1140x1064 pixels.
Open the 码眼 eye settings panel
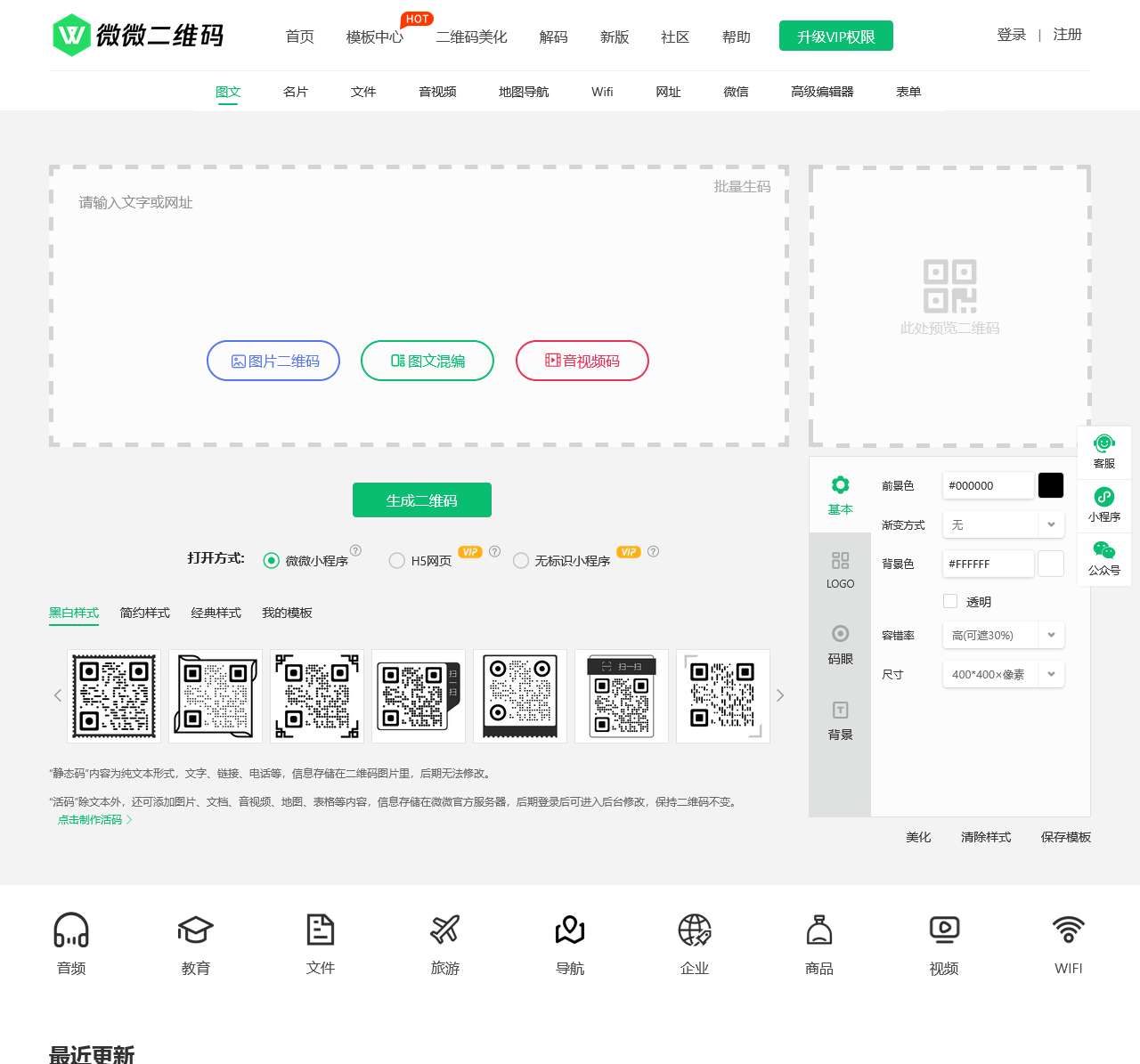pyautogui.click(x=840, y=646)
